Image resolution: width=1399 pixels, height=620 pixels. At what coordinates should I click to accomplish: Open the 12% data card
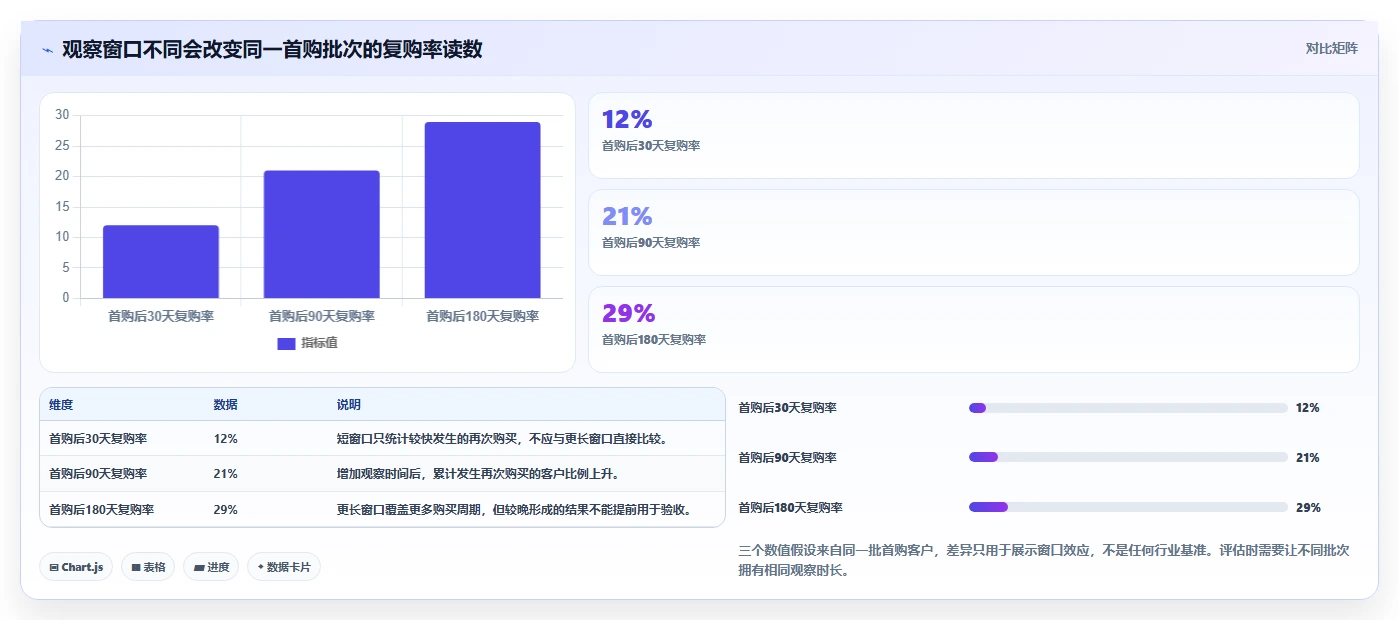pyautogui.click(x=974, y=136)
